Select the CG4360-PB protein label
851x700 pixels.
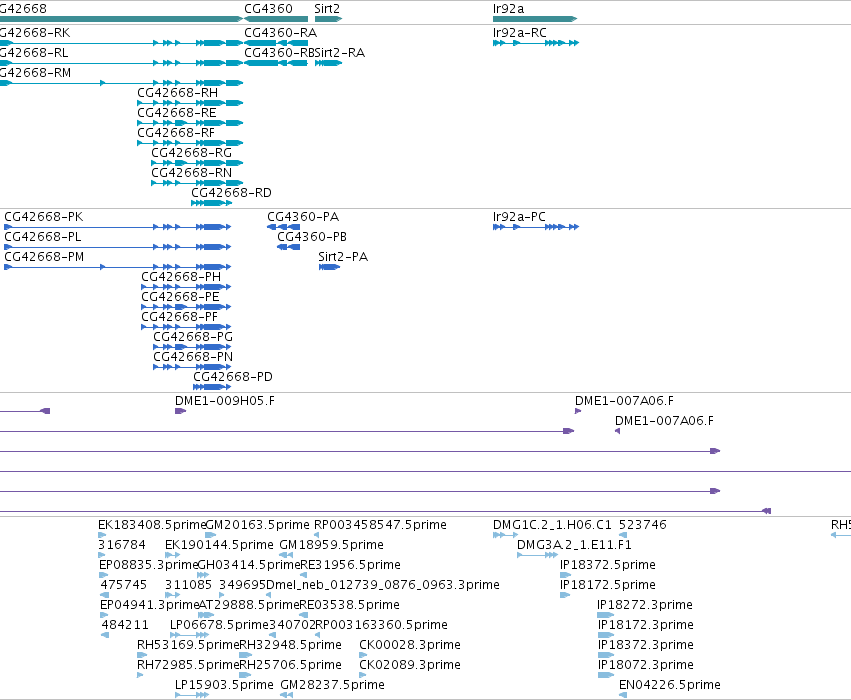pyautogui.click(x=312, y=237)
